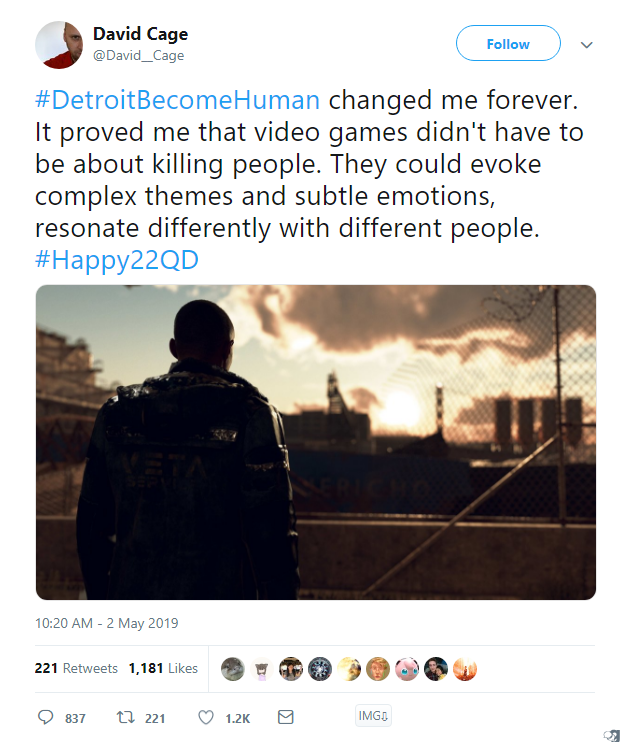The height and width of the screenshot is (742, 620).
Task: Click the envelope direct message icon
Action: pyautogui.click(x=285, y=717)
